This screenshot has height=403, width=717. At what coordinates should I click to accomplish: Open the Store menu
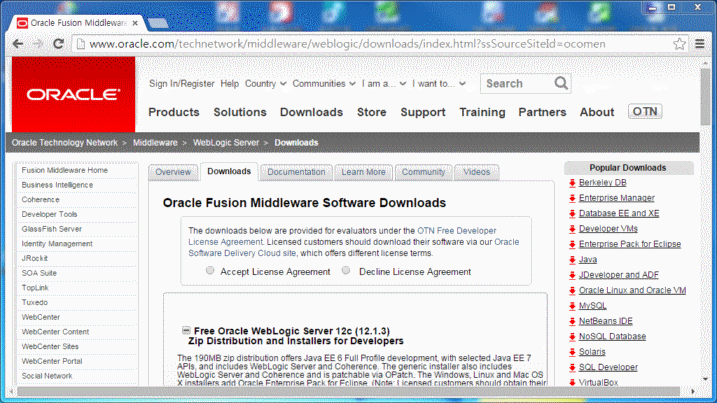(372, 112)
